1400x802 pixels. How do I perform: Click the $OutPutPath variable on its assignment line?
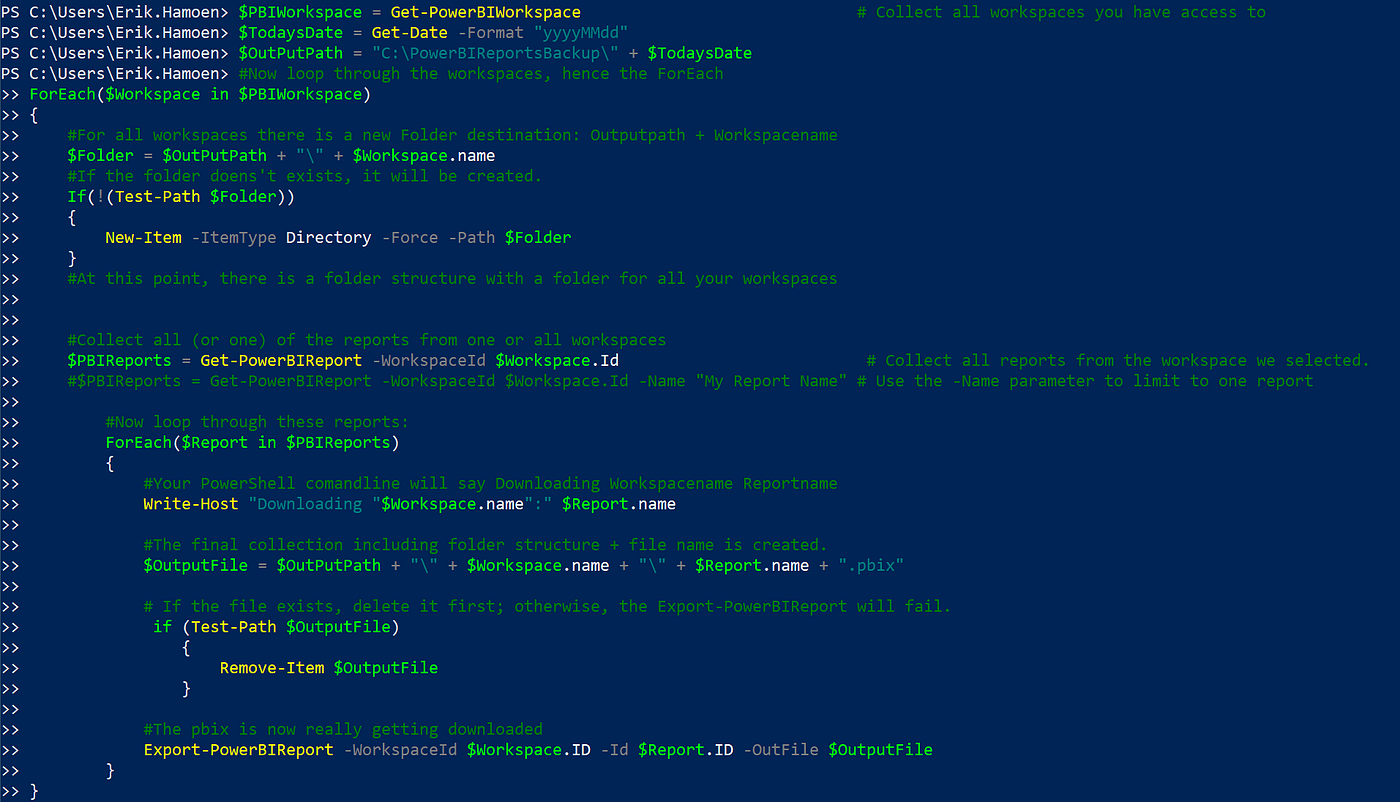[x=290, y=53]
